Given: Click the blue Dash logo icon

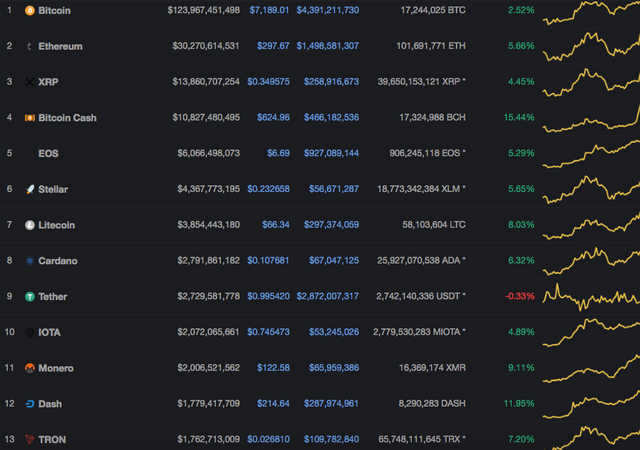Looking at the screenshot, I should (x=30, y=404).
